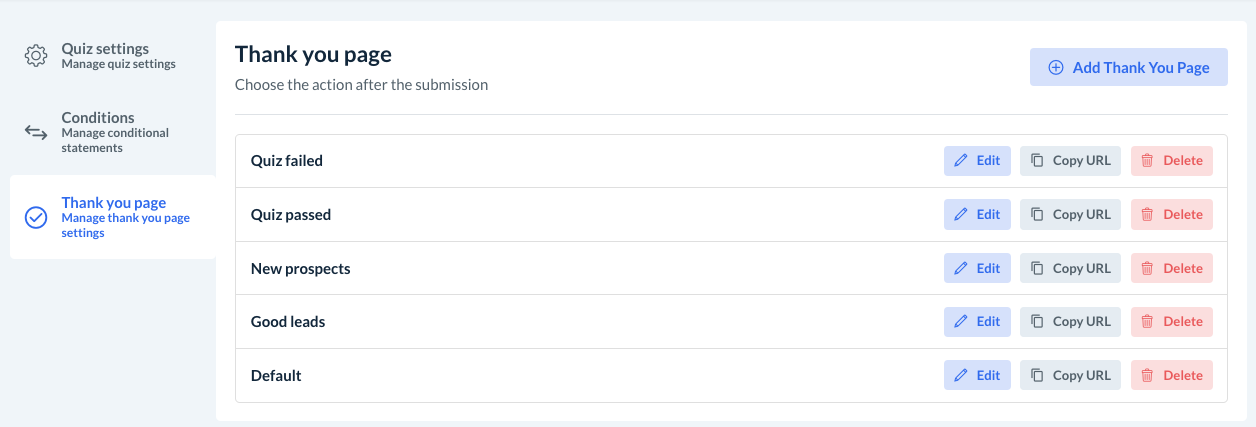Image resolution: width=1256 pixels, height=427 pixels.
Task: Click the Quiz settings gear icon
Action: [x=36, y=56]
